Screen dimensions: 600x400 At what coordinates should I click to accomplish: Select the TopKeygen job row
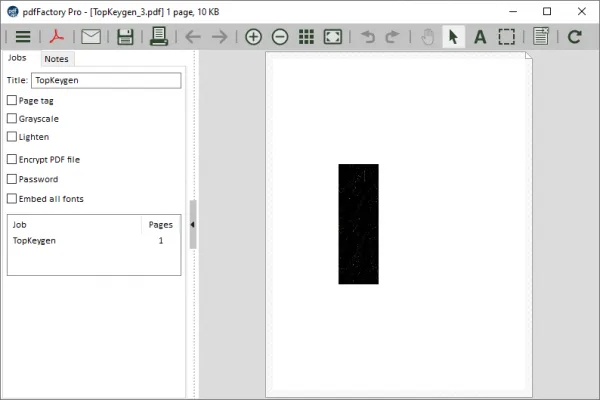94,241
